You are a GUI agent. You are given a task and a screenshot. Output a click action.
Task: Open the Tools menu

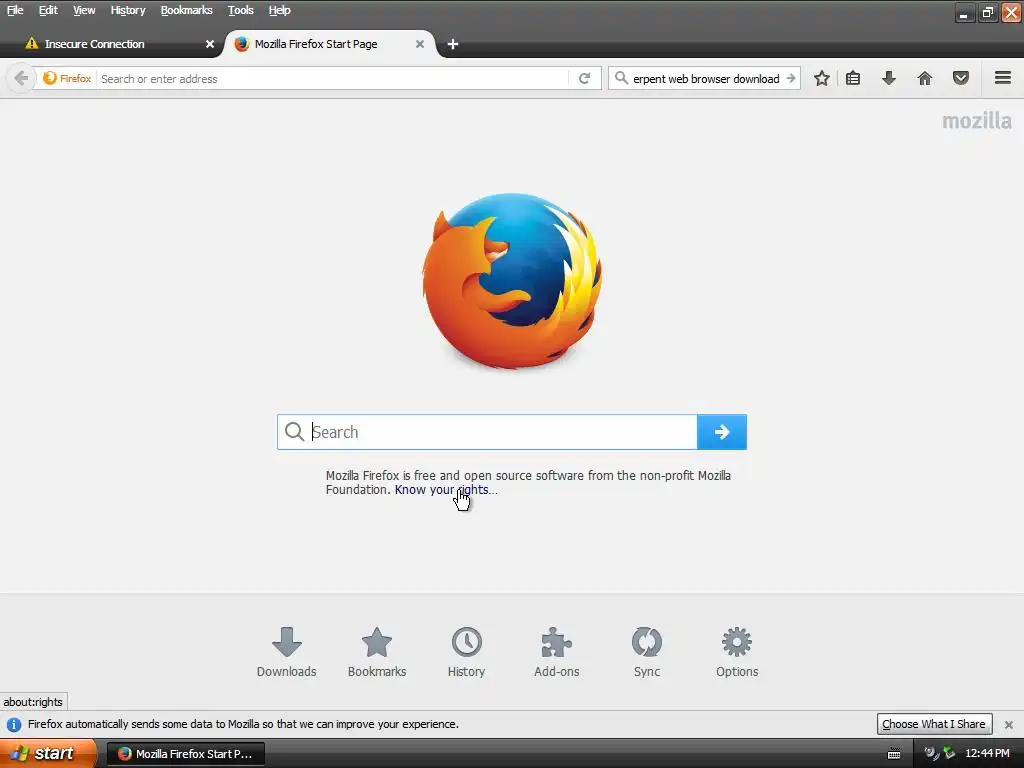[x=241, y=10]
